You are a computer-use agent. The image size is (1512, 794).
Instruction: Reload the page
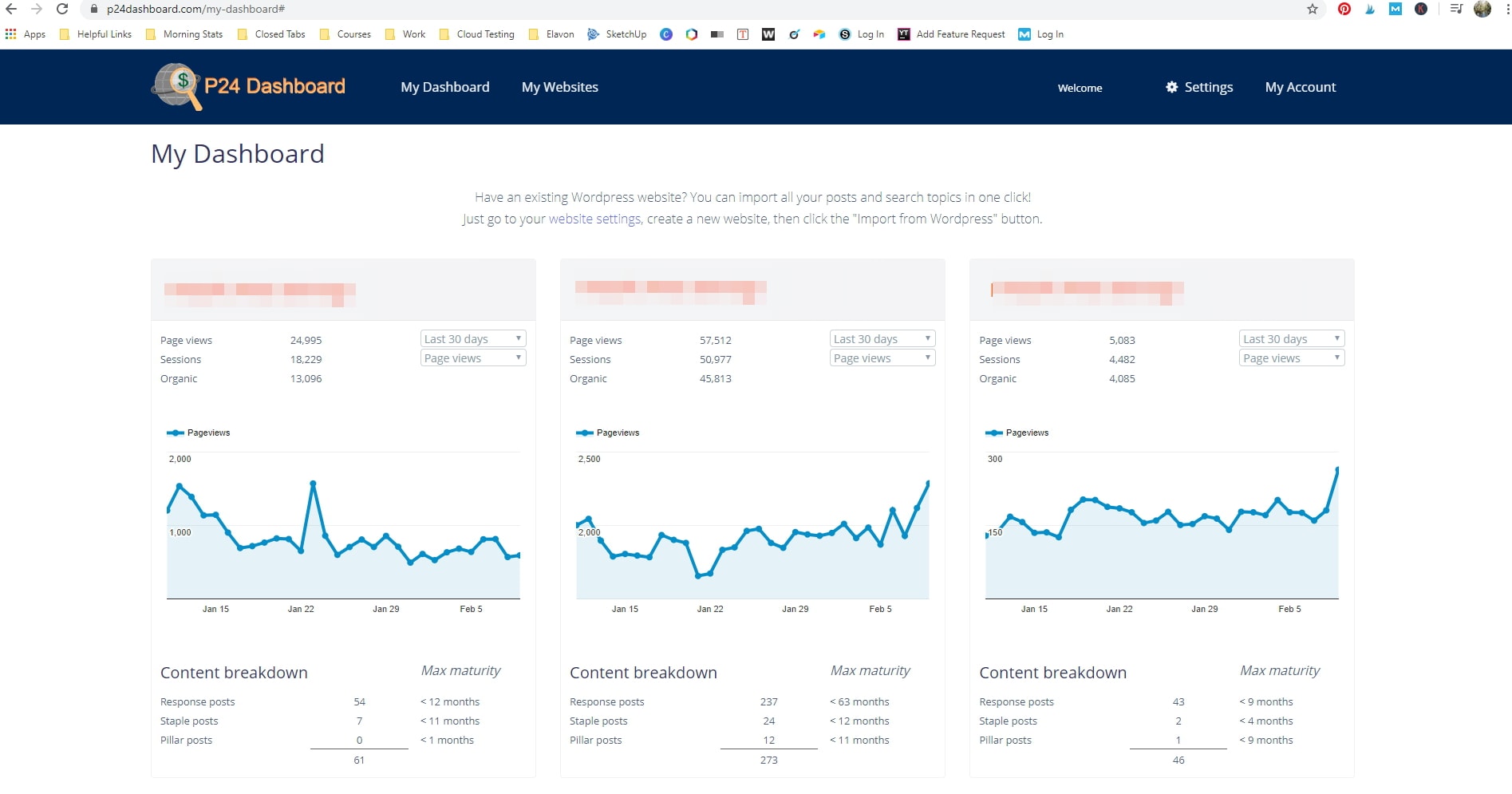tap(62, 9)
